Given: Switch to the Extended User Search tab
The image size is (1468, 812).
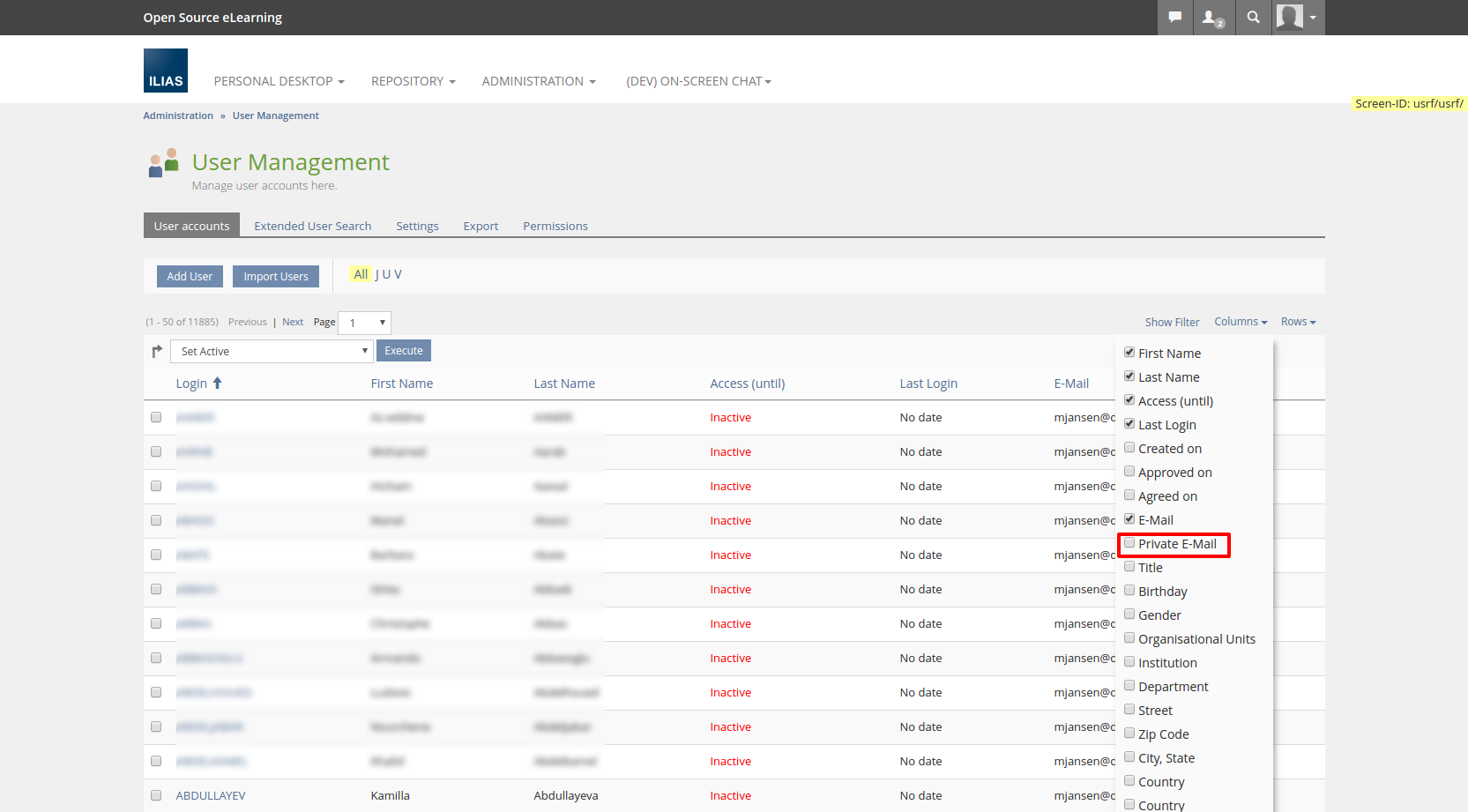Looking at the screenshot, I should click(x=312, y=226).
